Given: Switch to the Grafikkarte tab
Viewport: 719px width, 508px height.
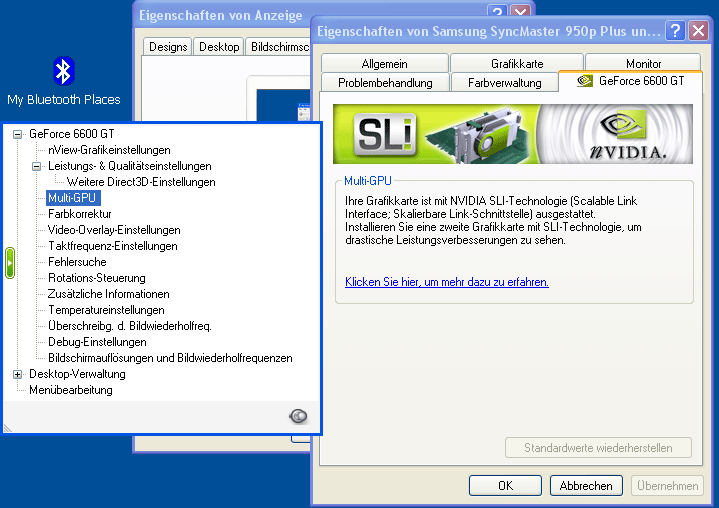Looking at the screenshot, I should pos(517,63).
